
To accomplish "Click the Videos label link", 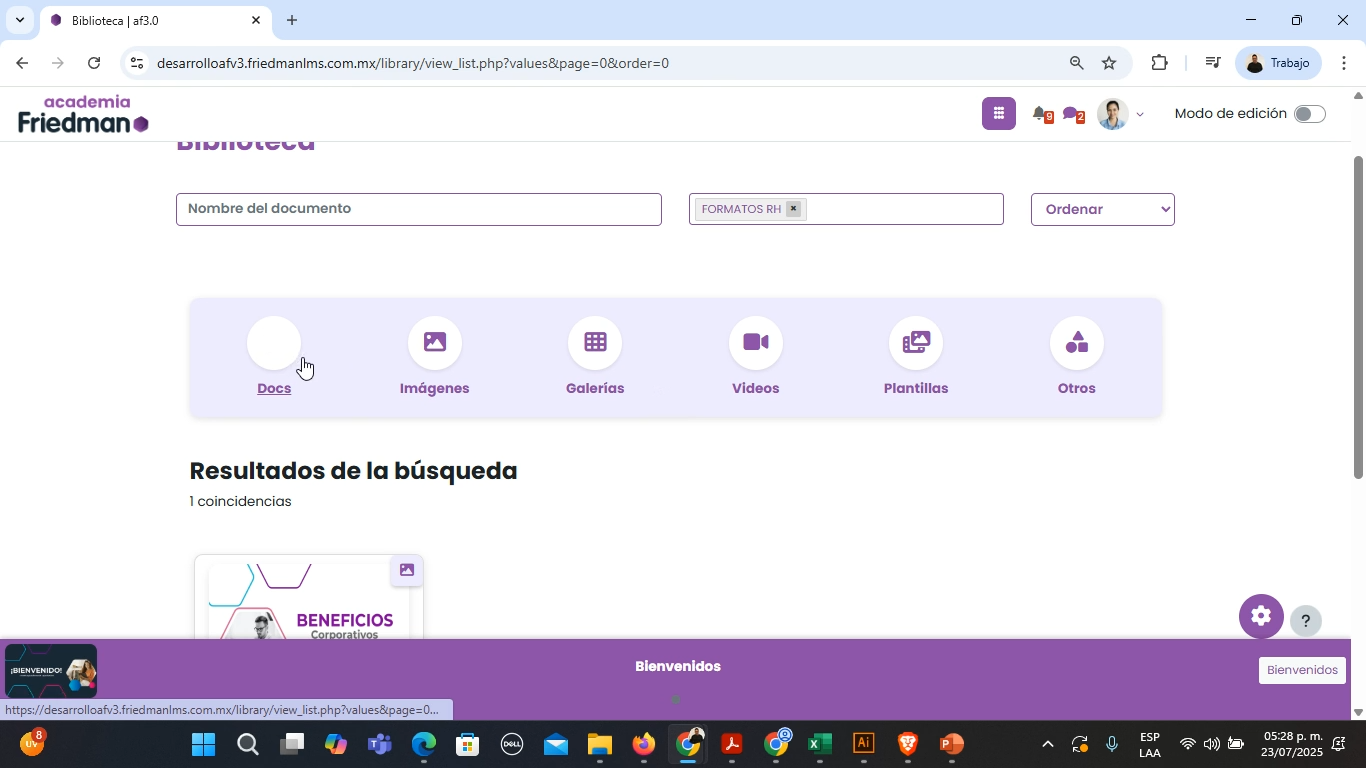I will click(756, 388).
